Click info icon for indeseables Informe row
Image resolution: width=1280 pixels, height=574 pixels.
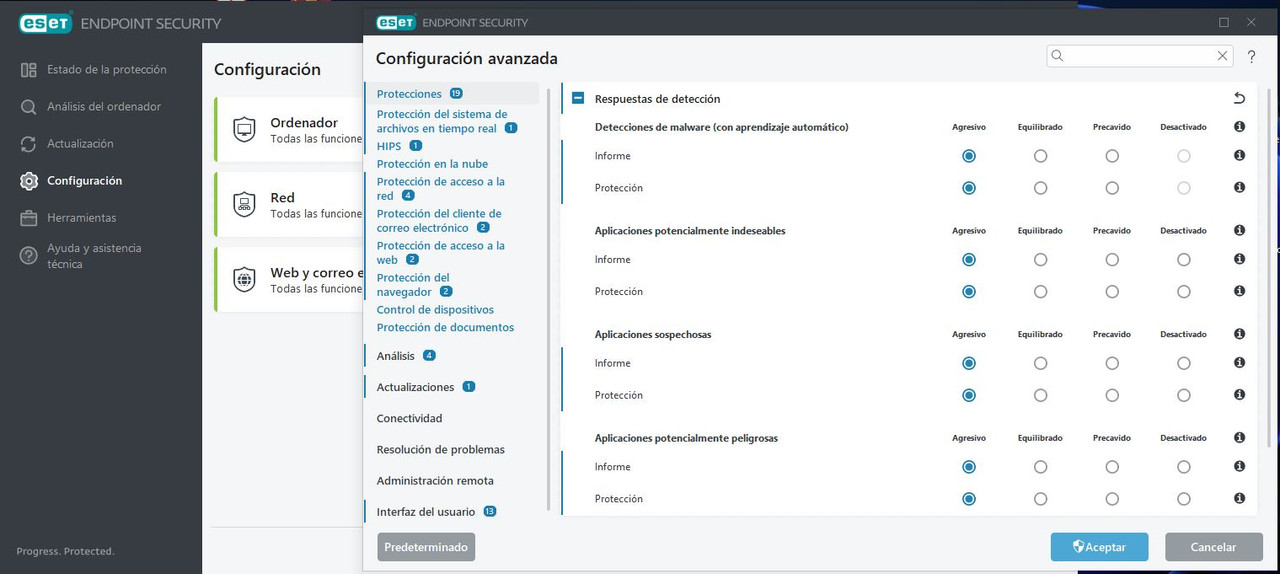(x=1239, y=259)
